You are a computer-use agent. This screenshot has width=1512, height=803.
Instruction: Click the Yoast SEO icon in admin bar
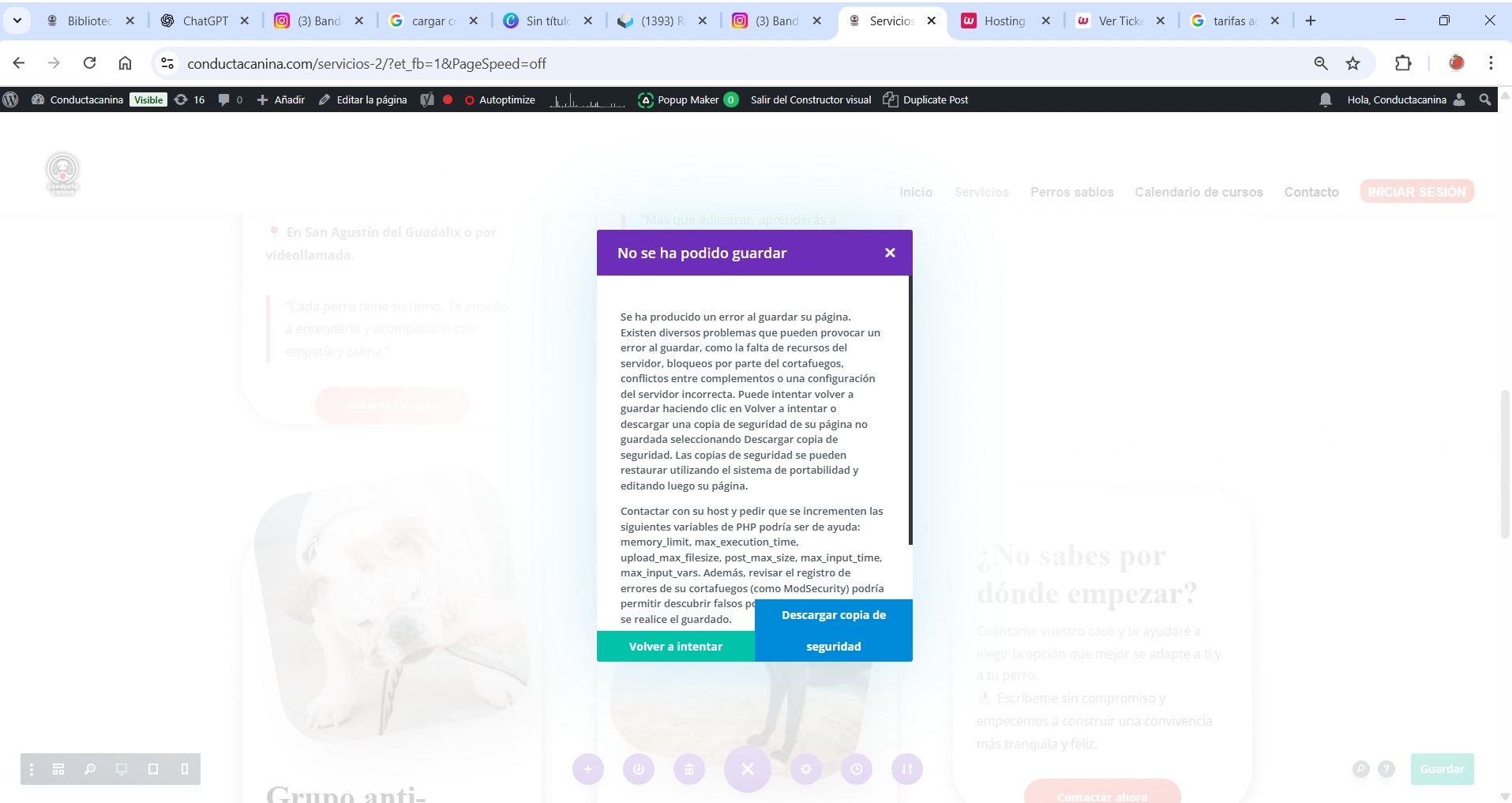point(427,99)
